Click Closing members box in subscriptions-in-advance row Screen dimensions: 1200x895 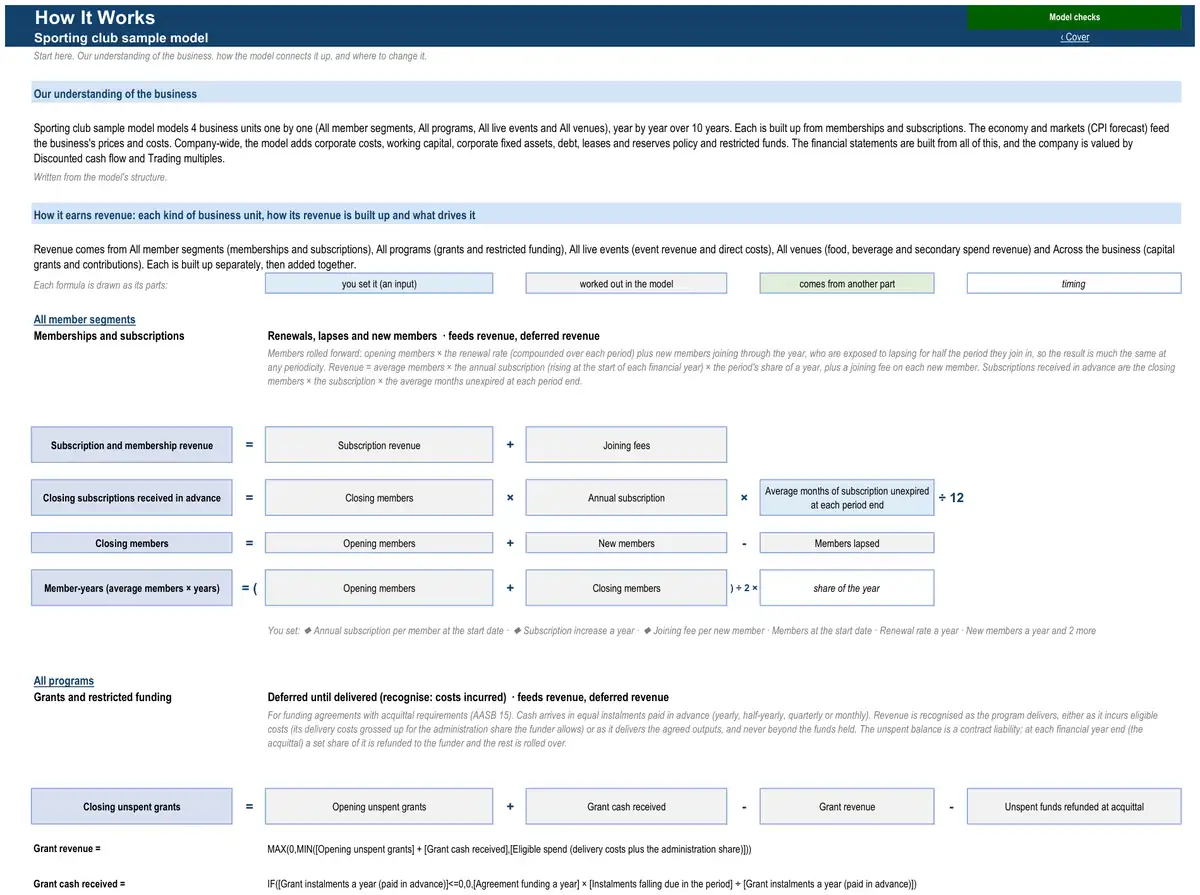pos(379,498)
